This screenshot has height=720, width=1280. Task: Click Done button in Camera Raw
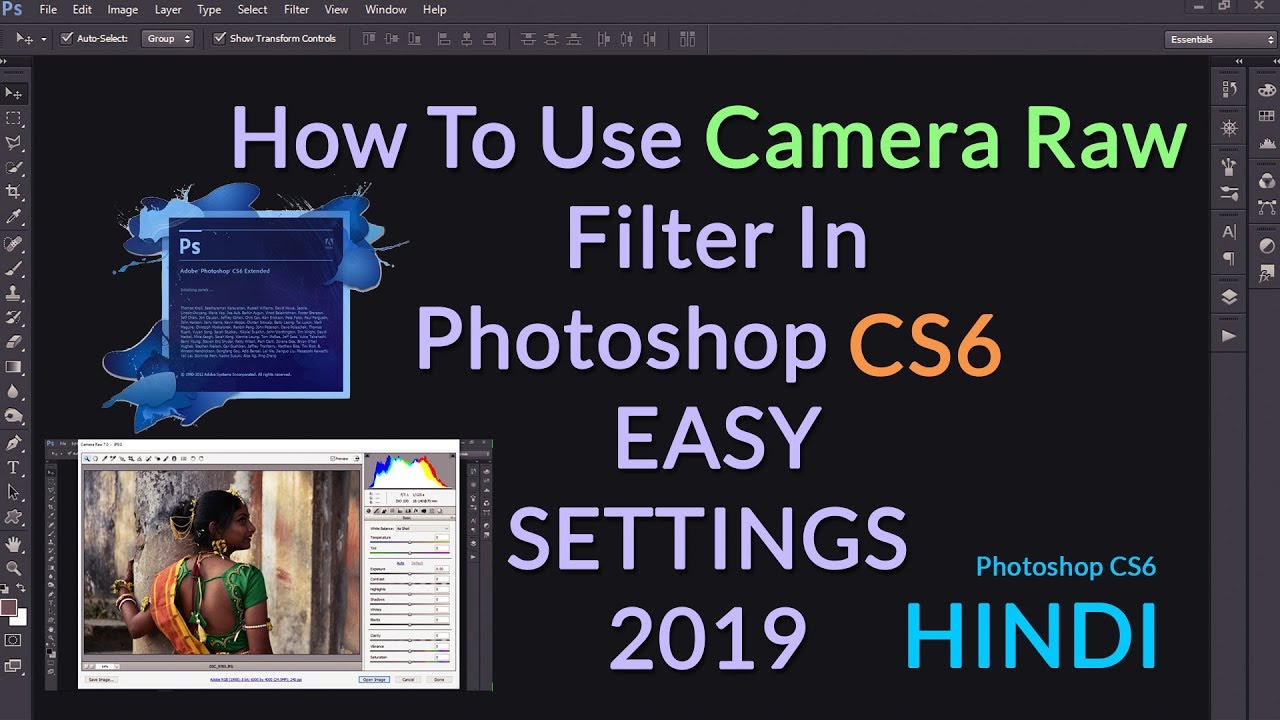click(438, 679)
